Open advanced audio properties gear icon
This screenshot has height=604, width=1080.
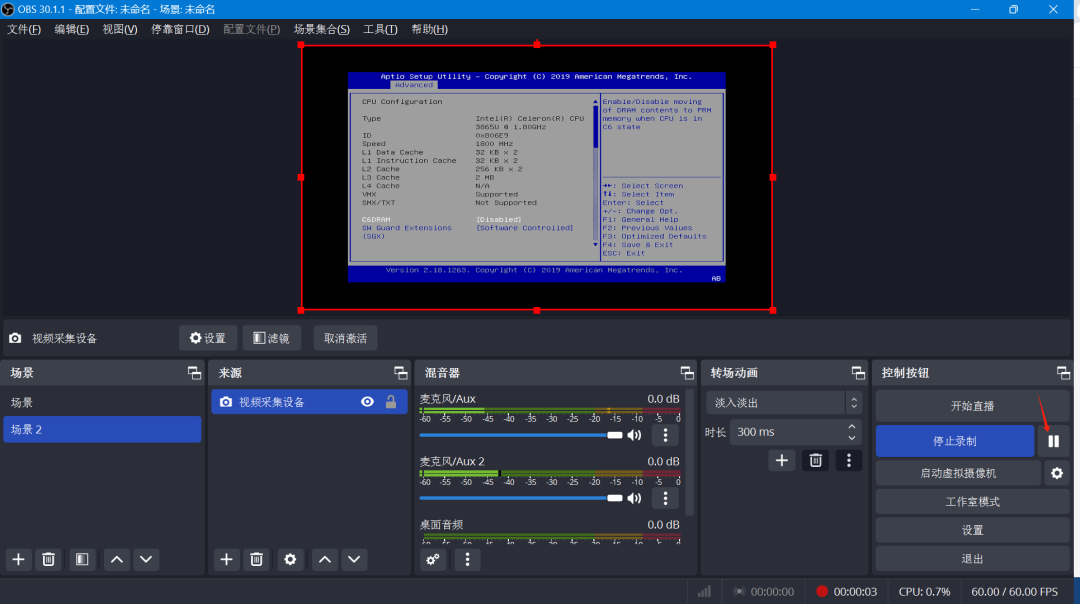(x=433, y=559)
